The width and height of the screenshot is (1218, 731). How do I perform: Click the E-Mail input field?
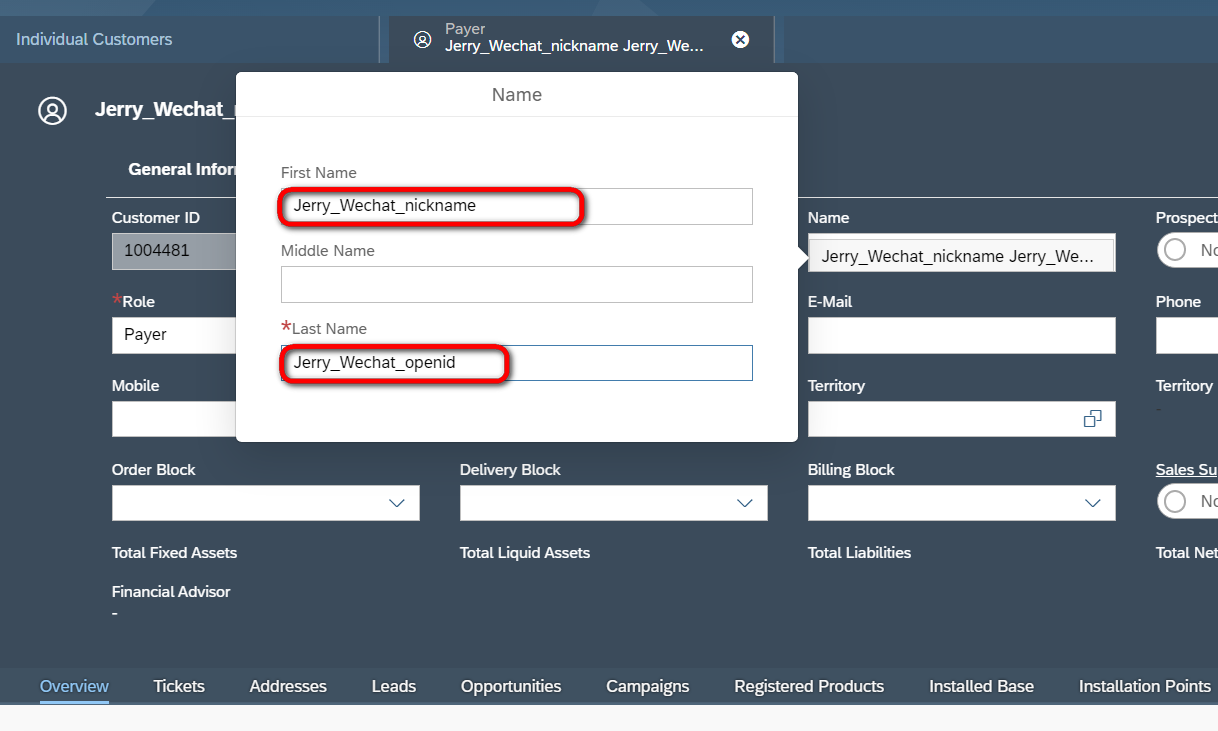(962, 335)
